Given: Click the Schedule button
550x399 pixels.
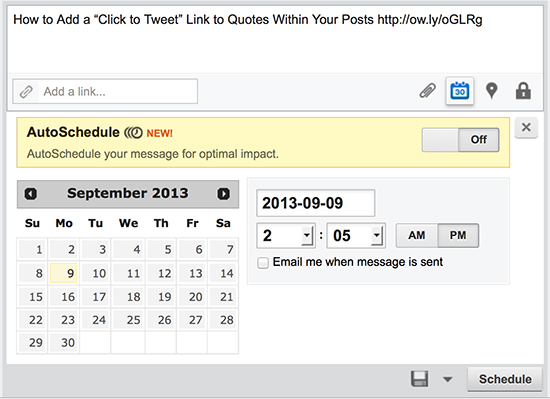Looking at the screenshot, I should pyautogui.click(x=505, y=379).
